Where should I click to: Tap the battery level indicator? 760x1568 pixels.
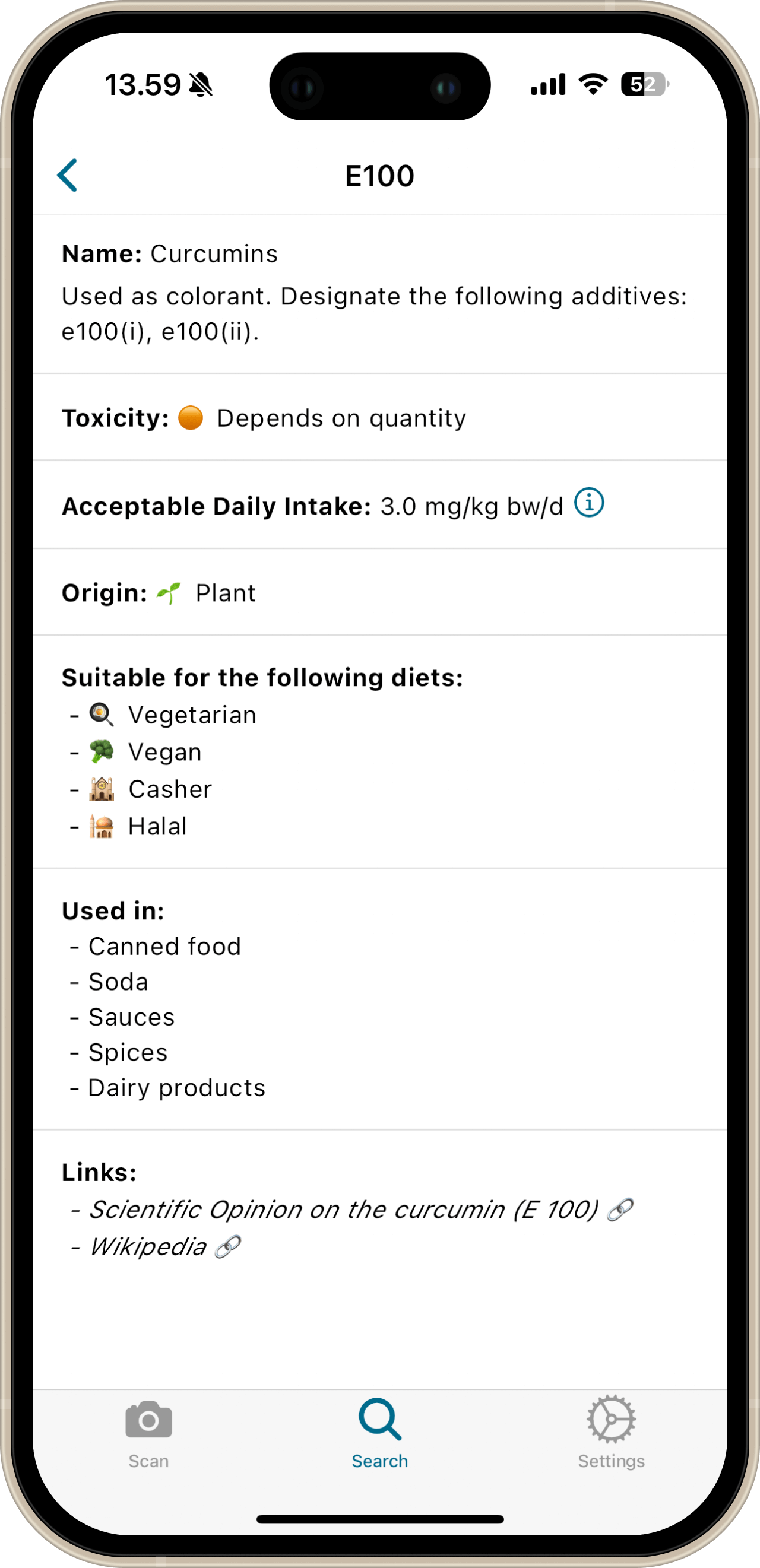click(645, 84)
